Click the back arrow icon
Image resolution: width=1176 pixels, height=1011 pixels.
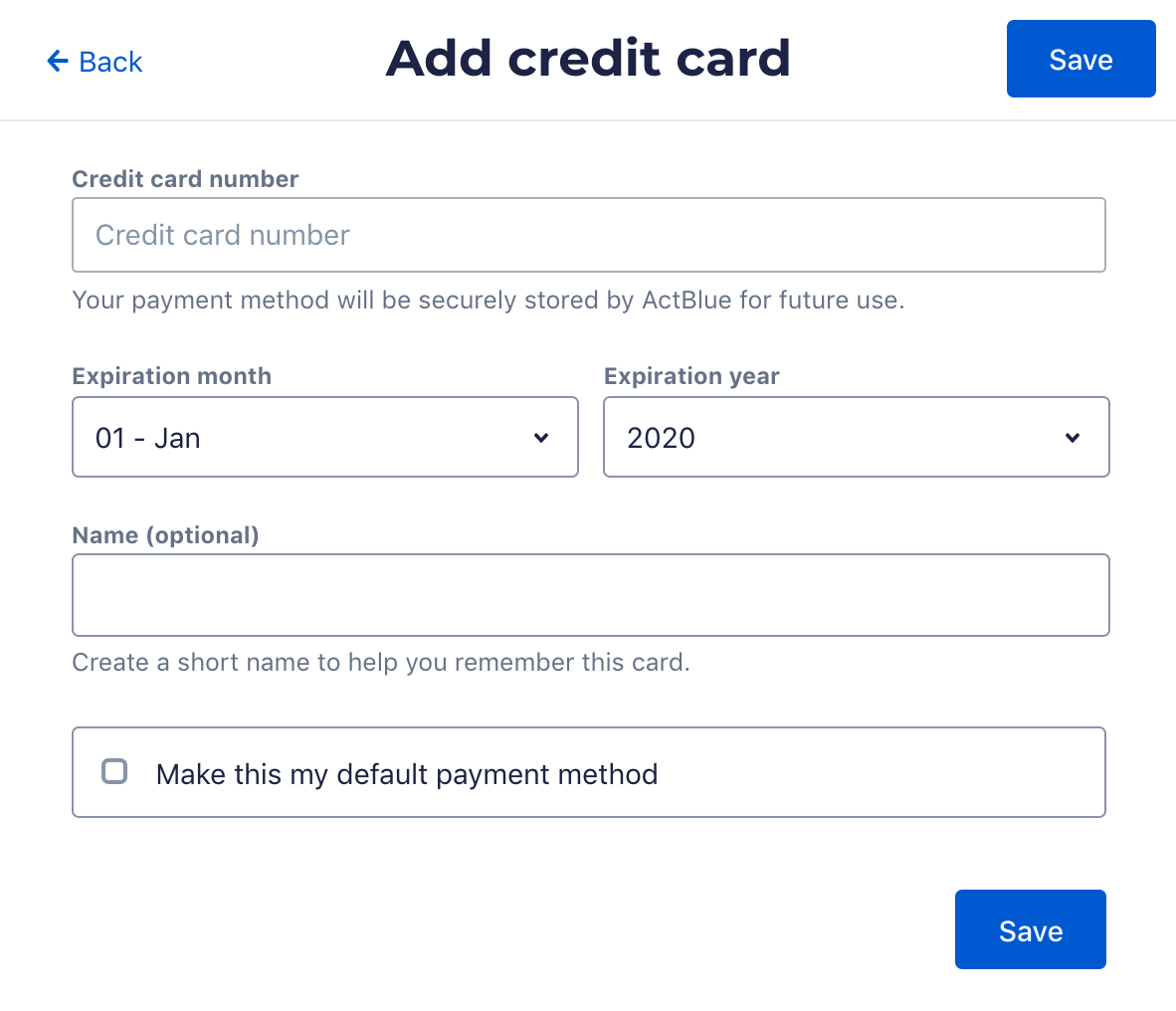(x=58, y=61)
